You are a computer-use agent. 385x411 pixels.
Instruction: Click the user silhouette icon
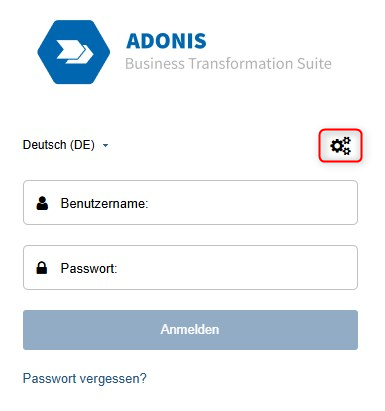(x=42, y=203)
